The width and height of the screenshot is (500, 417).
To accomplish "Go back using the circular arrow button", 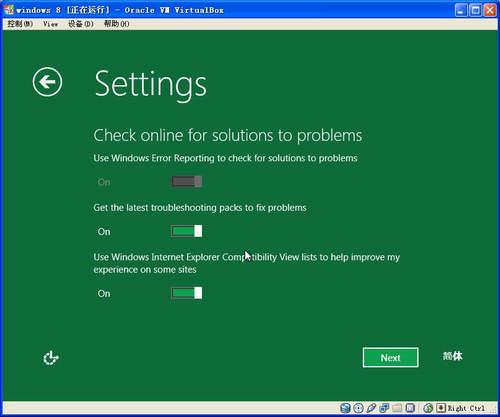I will coord(47,82).
